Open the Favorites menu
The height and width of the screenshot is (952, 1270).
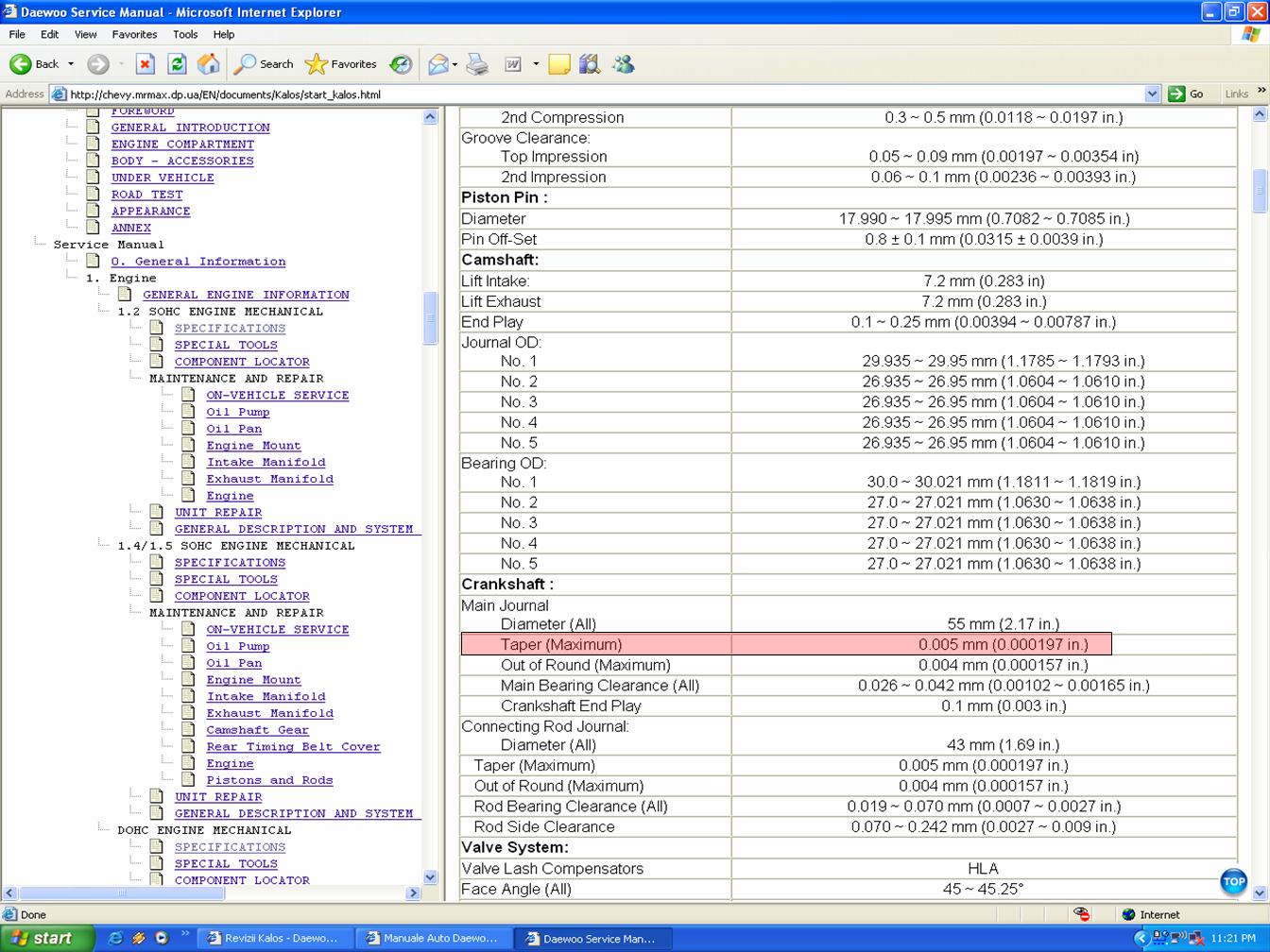pyautogui.click(x=134, y=34)
